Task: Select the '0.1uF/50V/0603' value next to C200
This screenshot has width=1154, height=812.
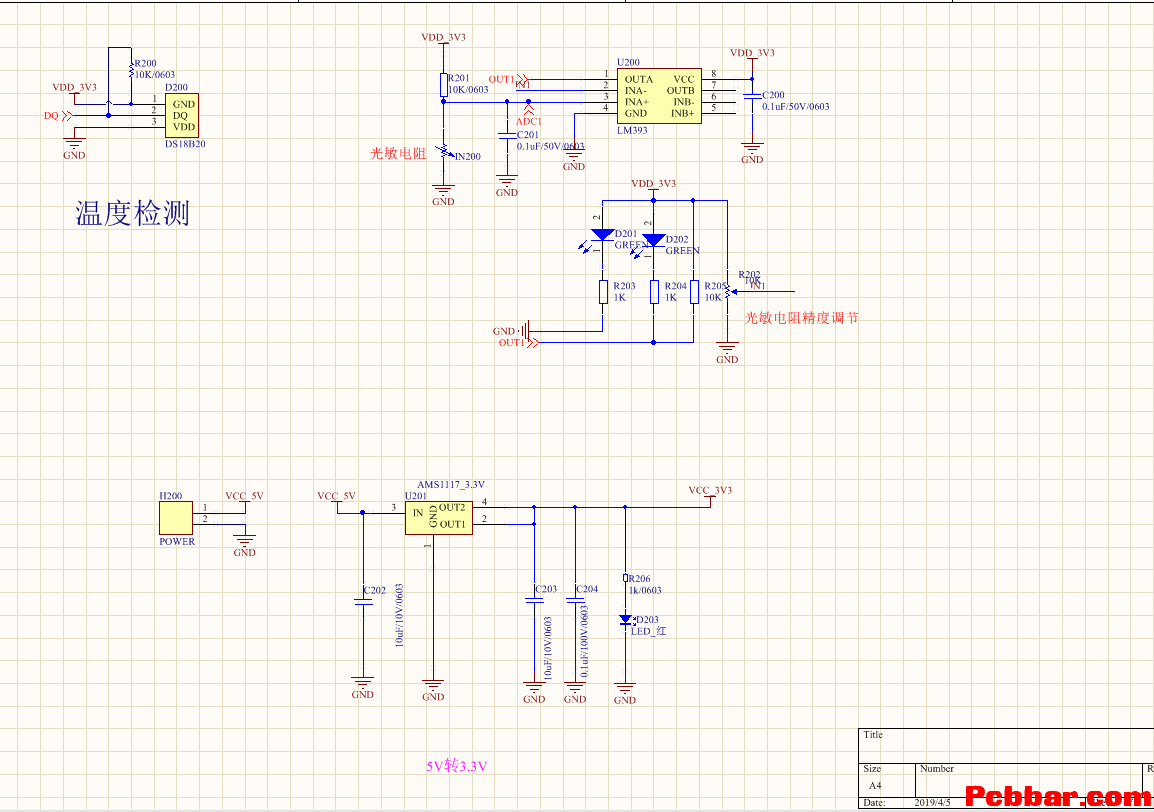Action: click(x=796, y=107)
